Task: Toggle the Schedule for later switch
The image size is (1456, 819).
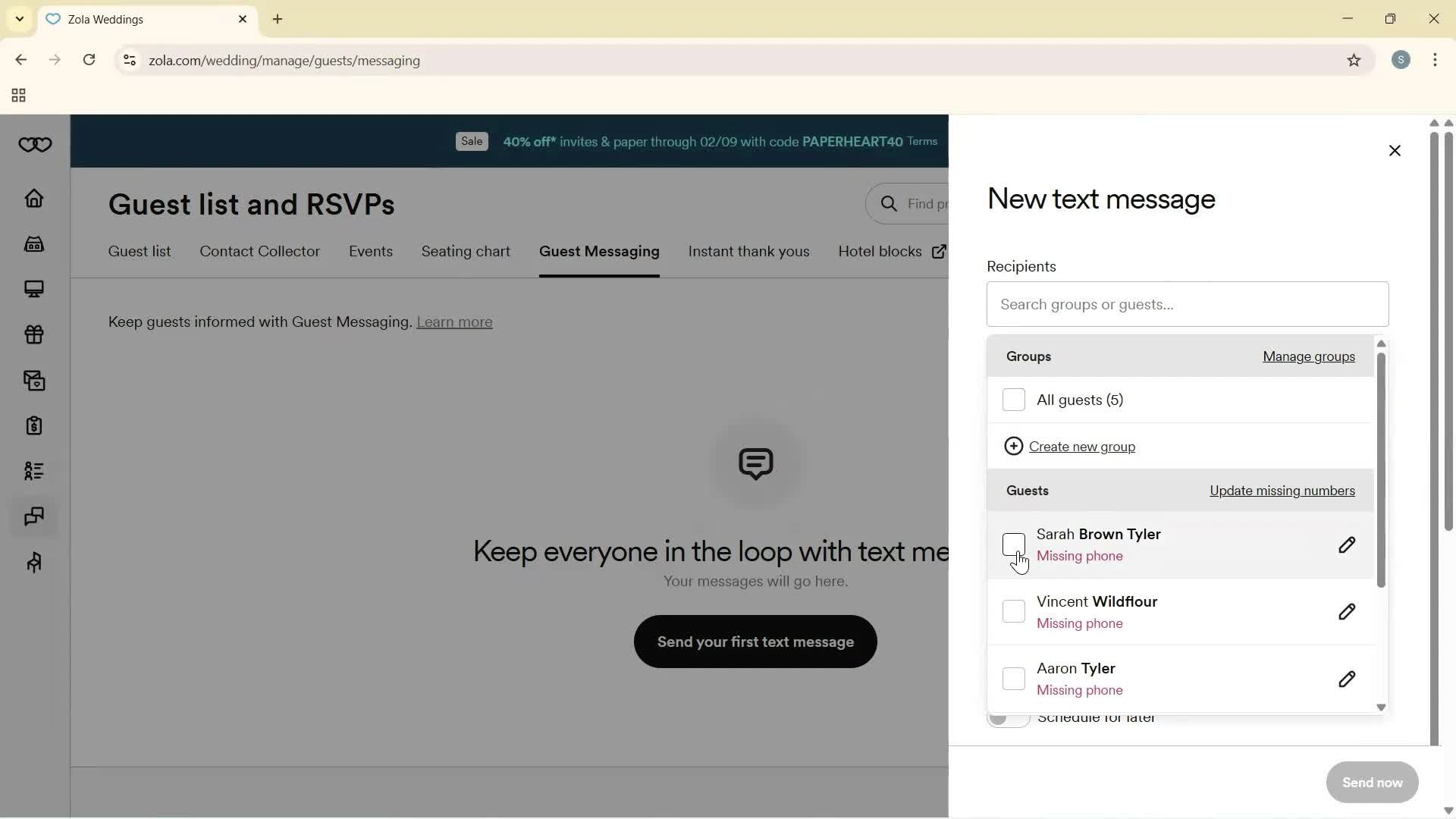Action: pyautogui.click(x=1007, y=718)
